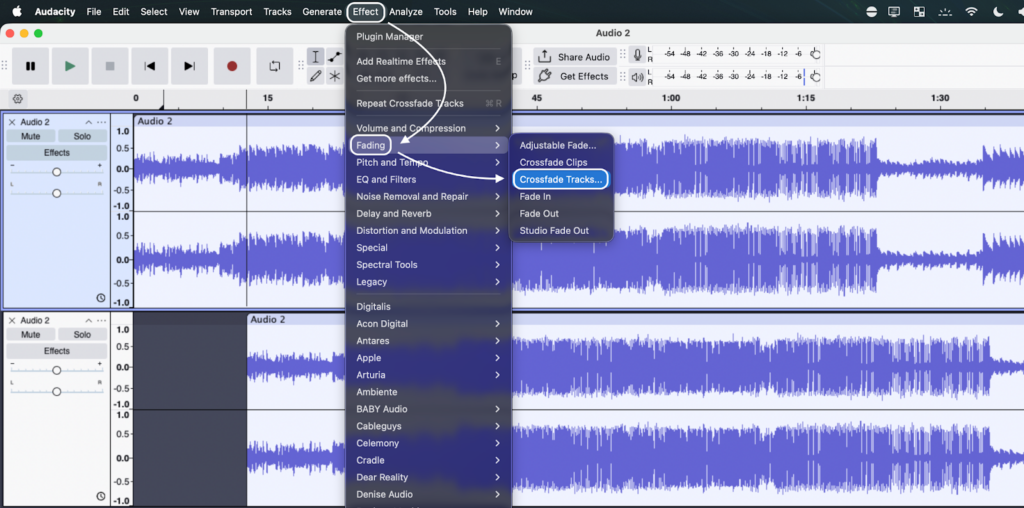Skip to end of project

189,66
